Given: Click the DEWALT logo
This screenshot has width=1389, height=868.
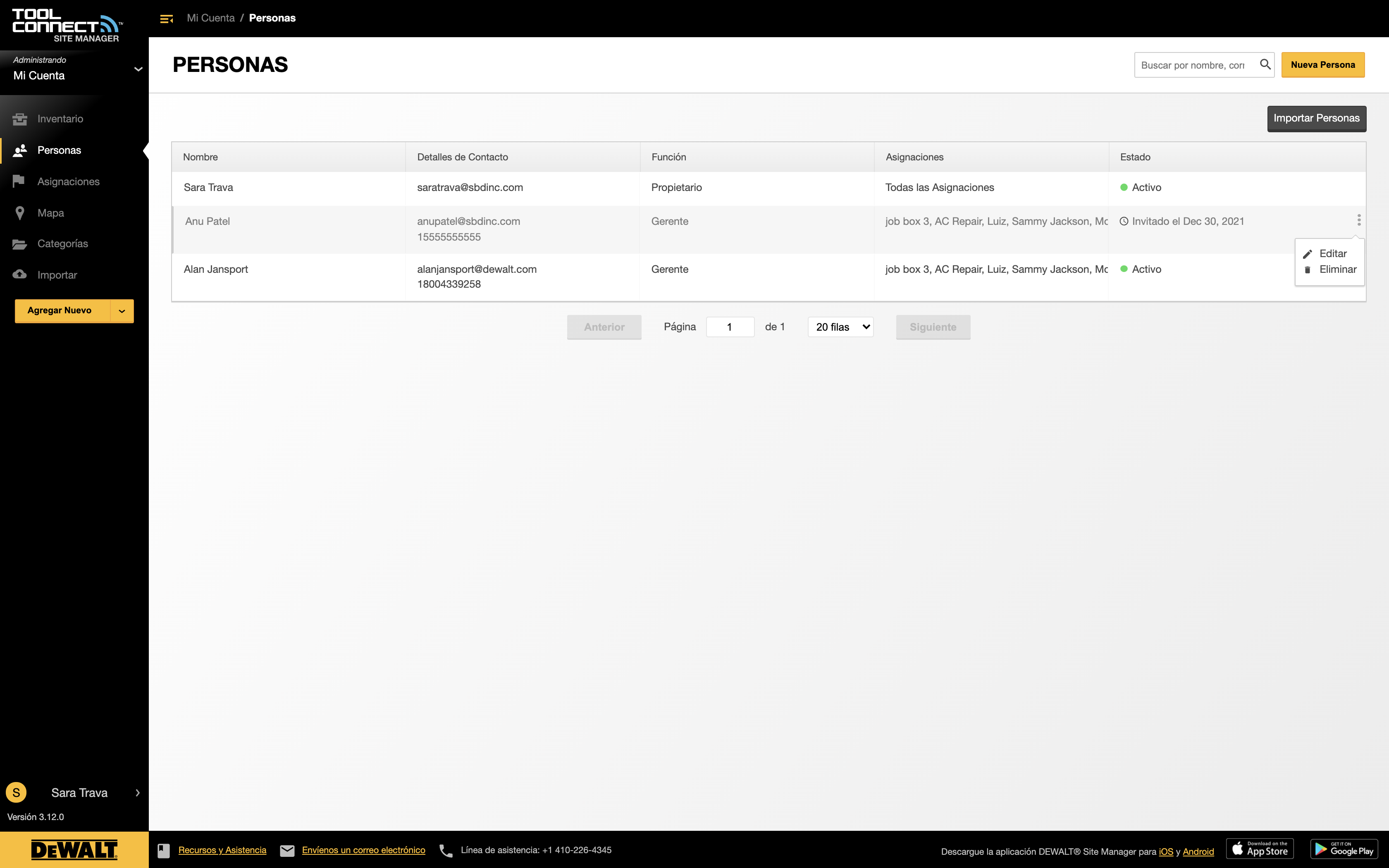Looking at the screenshot, I should coord(74,850).
